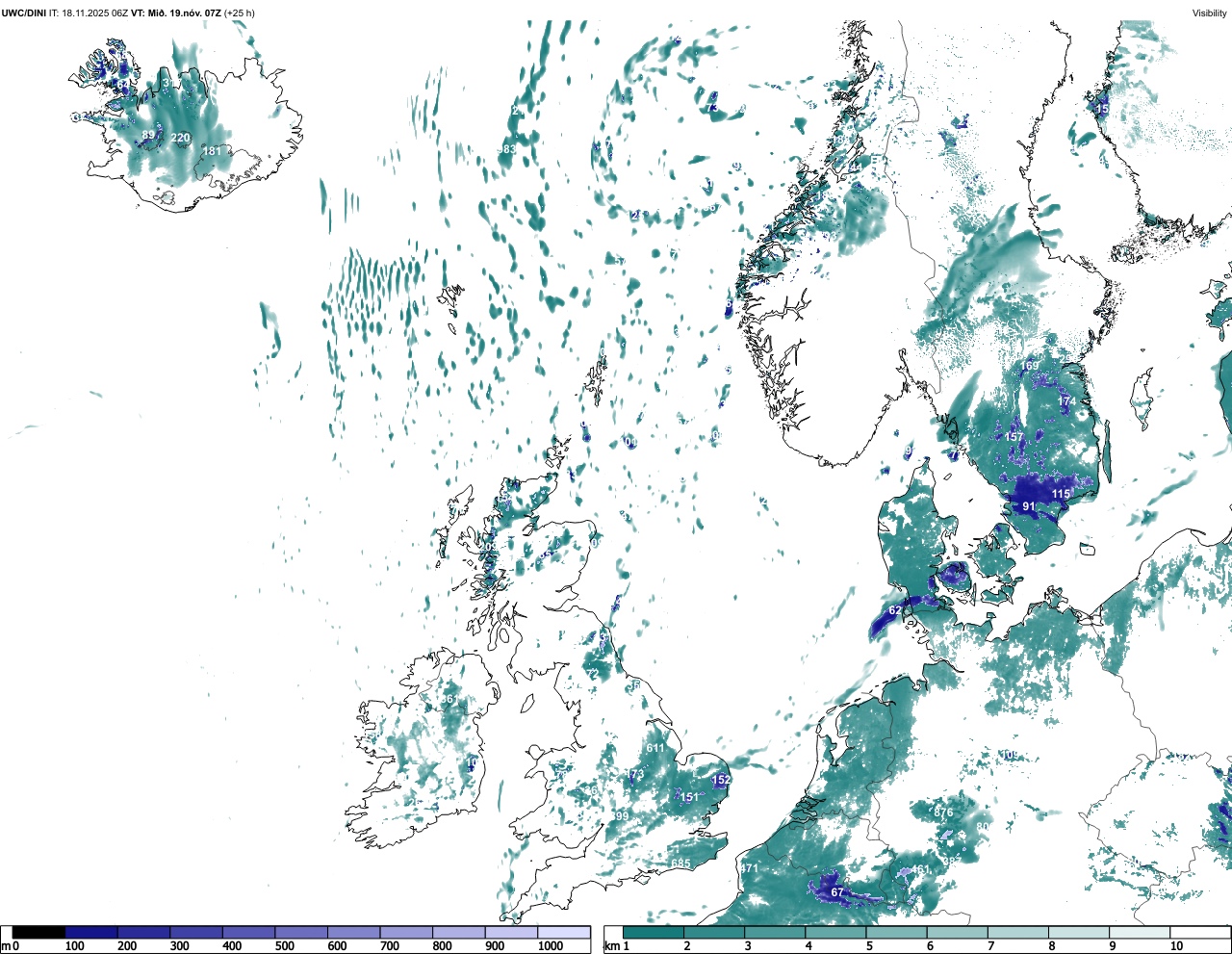This screenshot has width=1232, height=954.
Task: Click the '169' value over Sweden
Action: [x=1031, y=366]
